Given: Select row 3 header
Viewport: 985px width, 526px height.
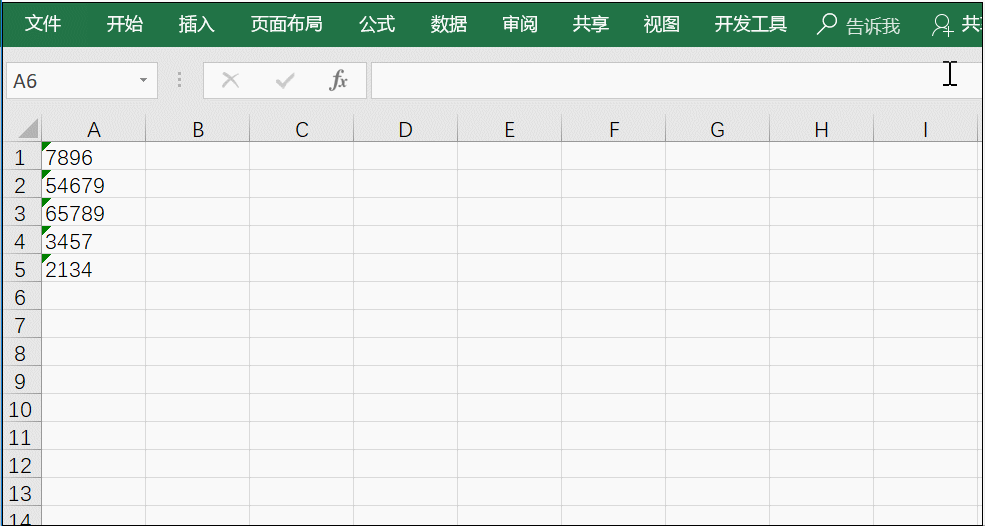Looking at the screenshot, I should 21,213.
